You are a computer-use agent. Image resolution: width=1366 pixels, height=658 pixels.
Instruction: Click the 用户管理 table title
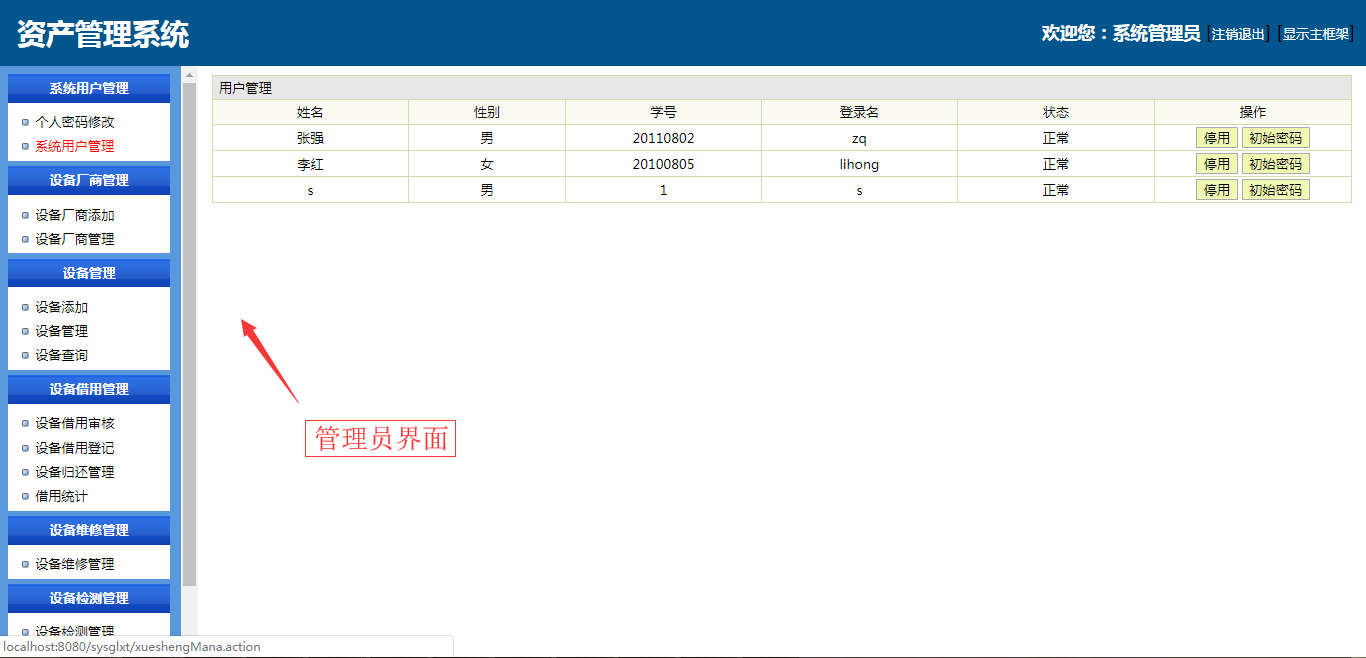coord(245,88)
